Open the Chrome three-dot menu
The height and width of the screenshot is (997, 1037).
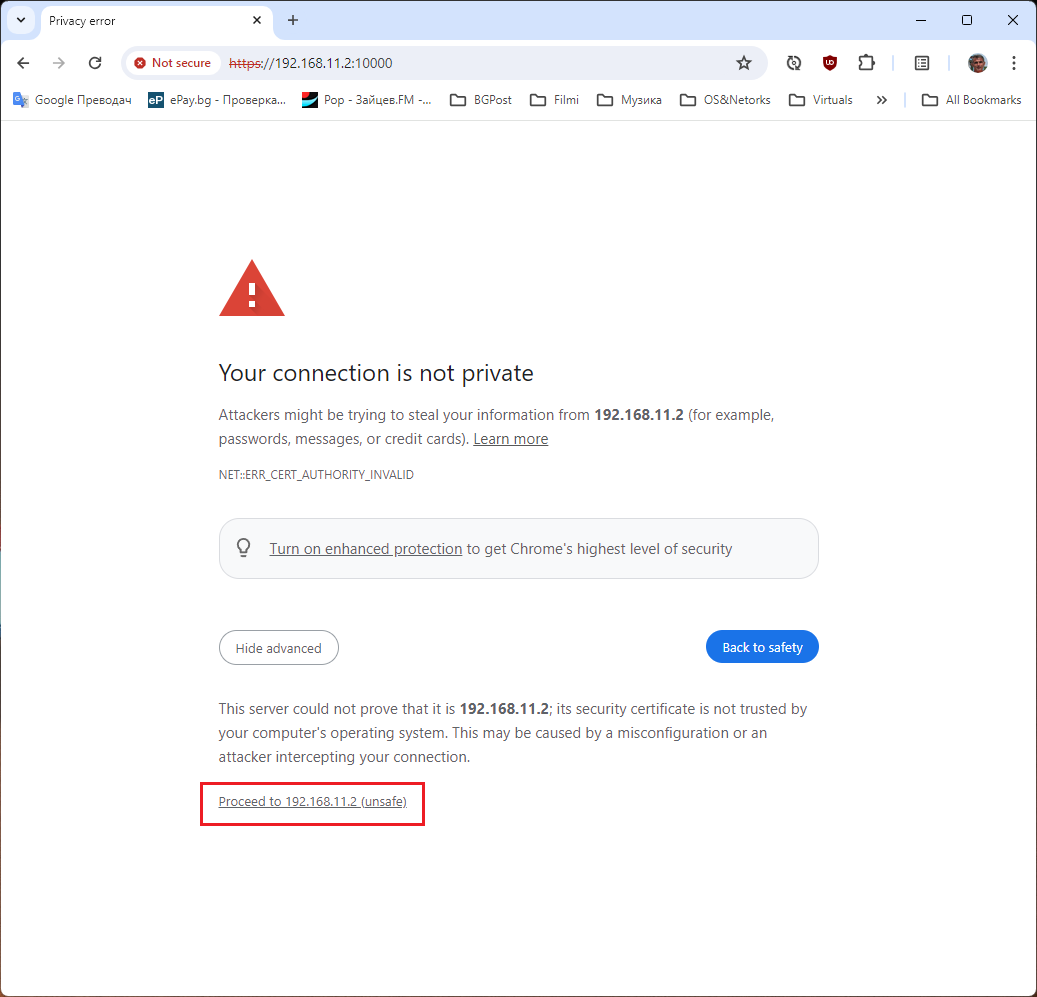pyautogui.click(x=1014, y=63)
